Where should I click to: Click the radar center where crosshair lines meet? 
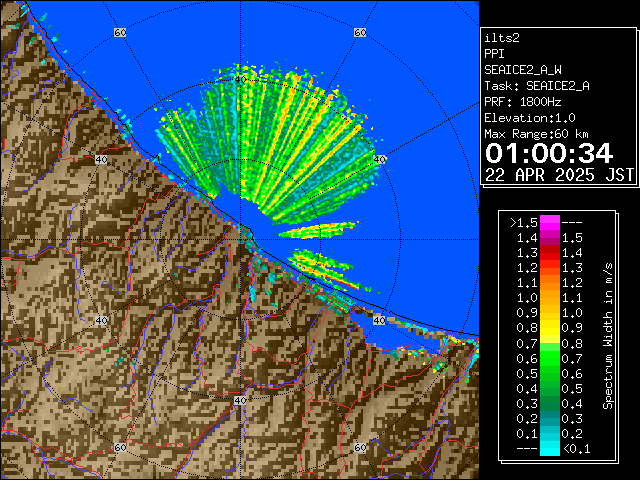(240, 240)
